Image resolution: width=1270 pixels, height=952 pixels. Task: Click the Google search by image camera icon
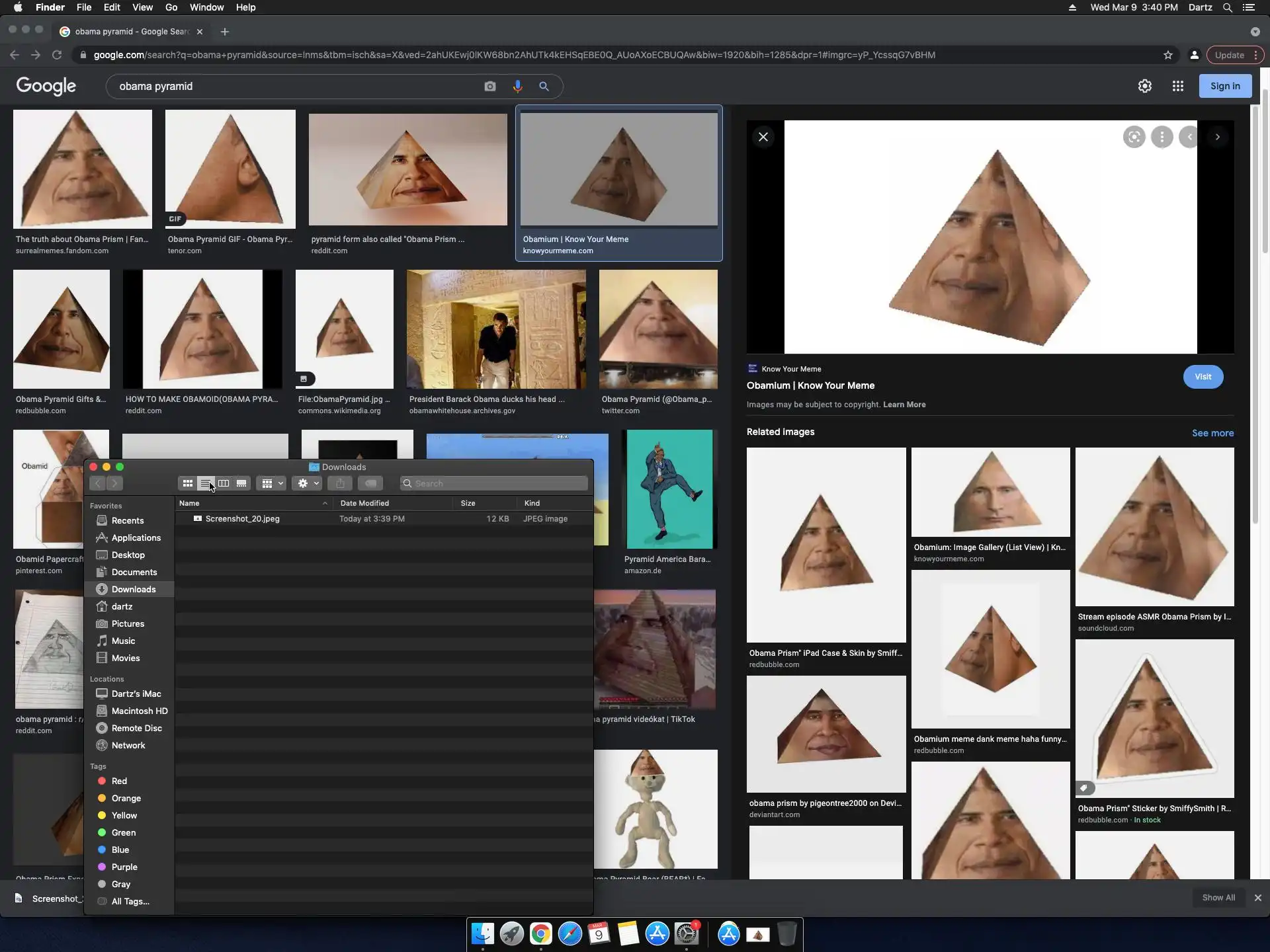[x=489, y=86]
